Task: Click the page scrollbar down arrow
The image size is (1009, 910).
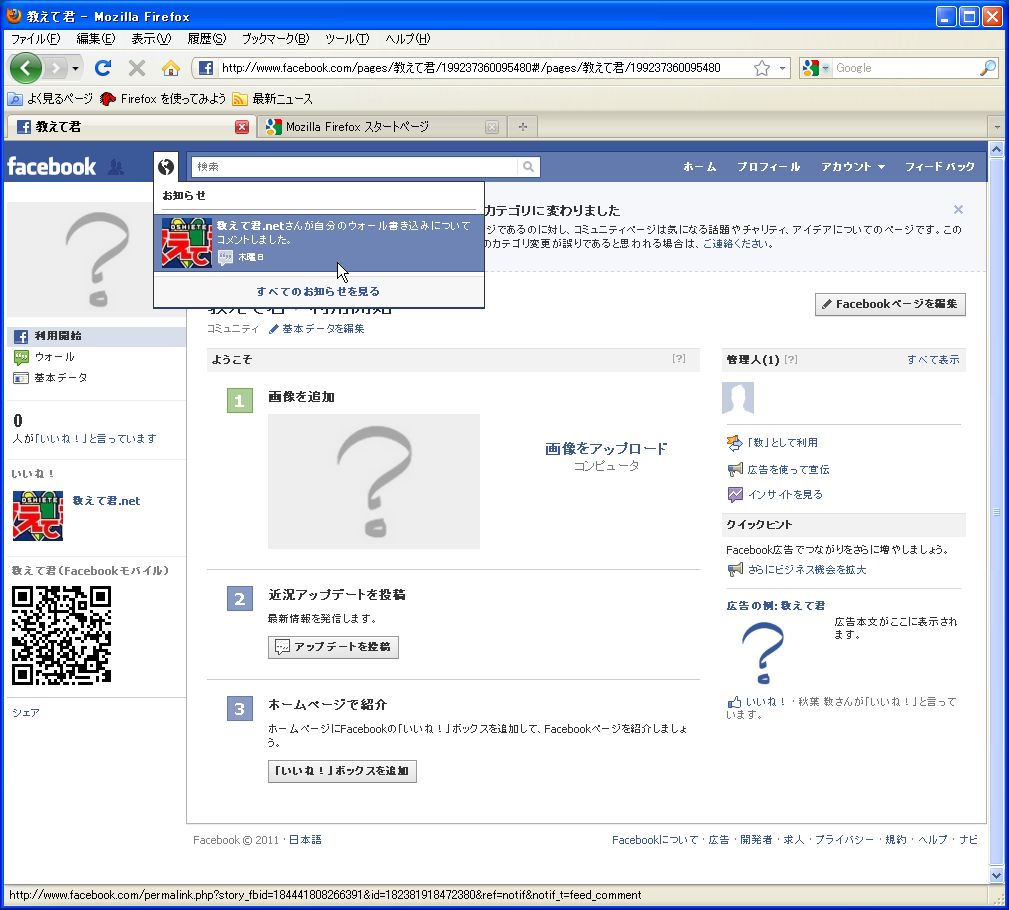Action: pos(996,875)
